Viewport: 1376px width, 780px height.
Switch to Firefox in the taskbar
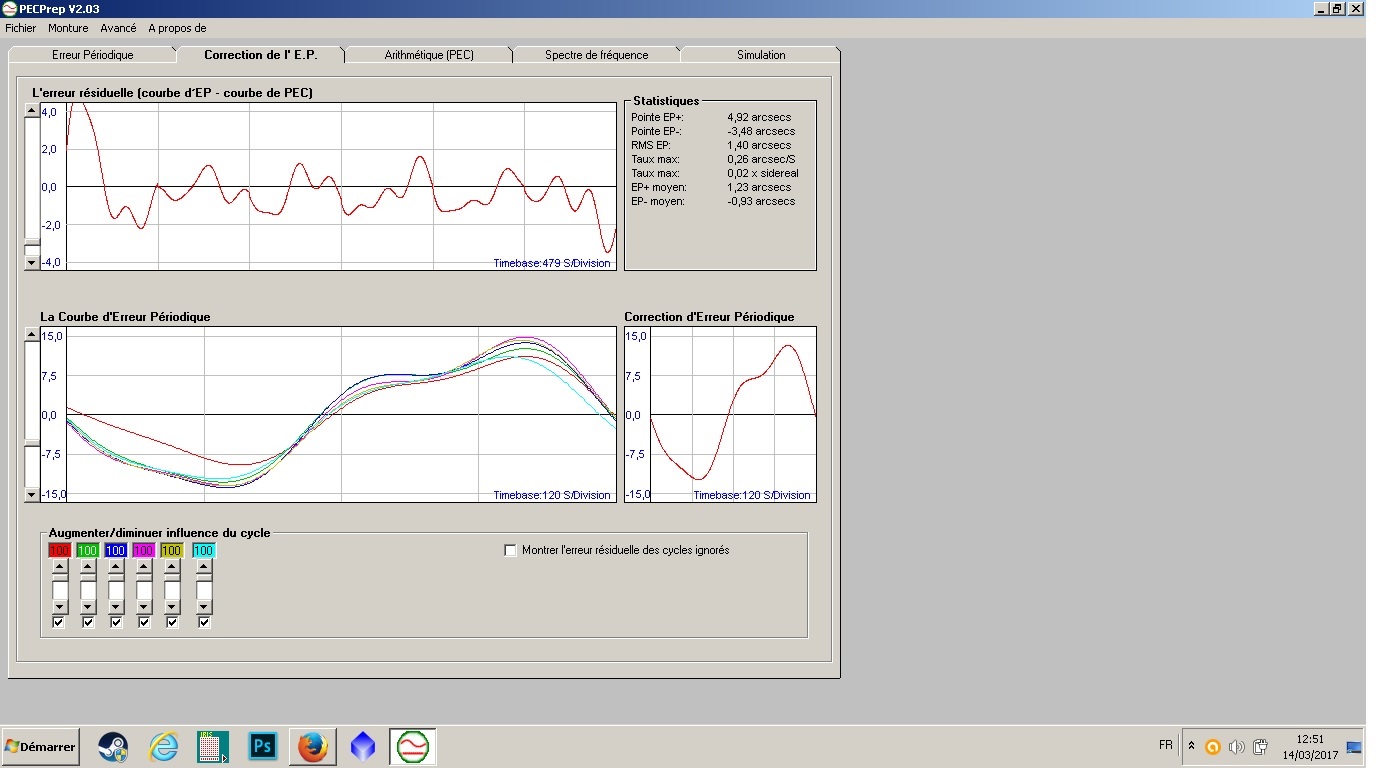coord(313,747)
